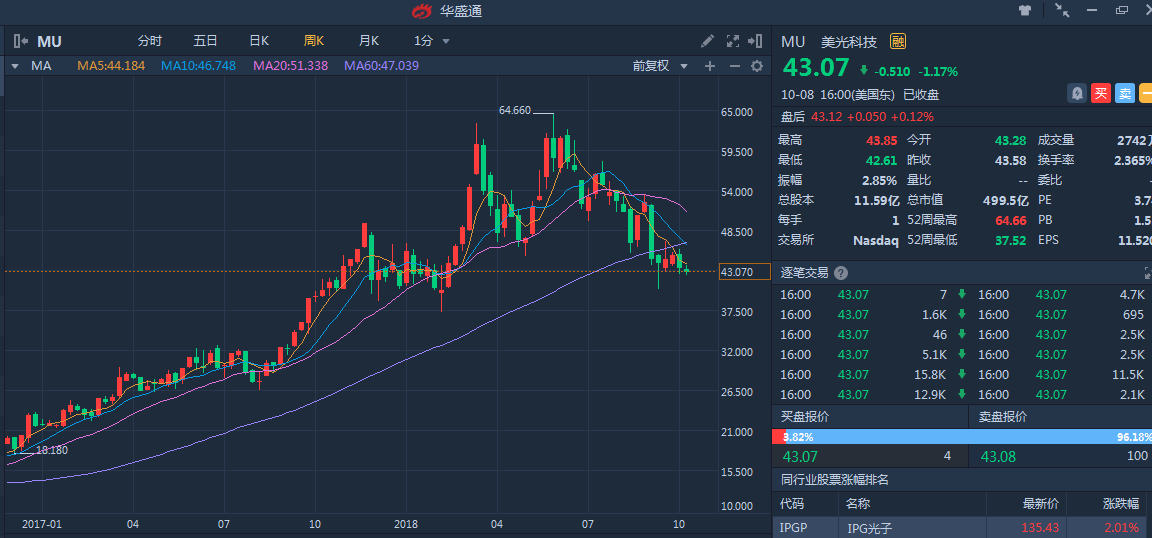The image size is (1152, 538).
Task: Click the 交易所 Nasdaq value
Action: point(875,240)
